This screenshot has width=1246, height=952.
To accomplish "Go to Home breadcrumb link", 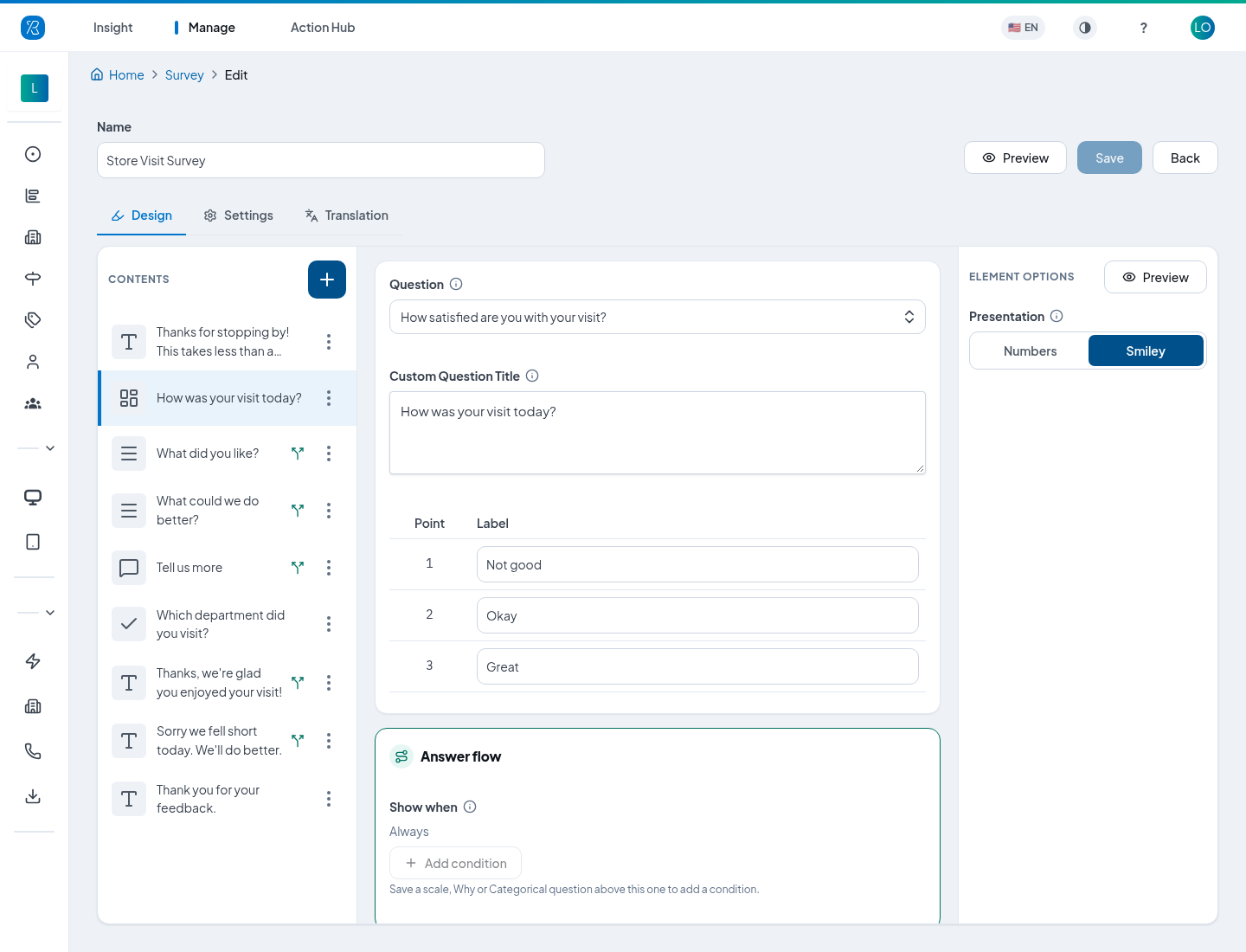I will click(x=118, y=75).
